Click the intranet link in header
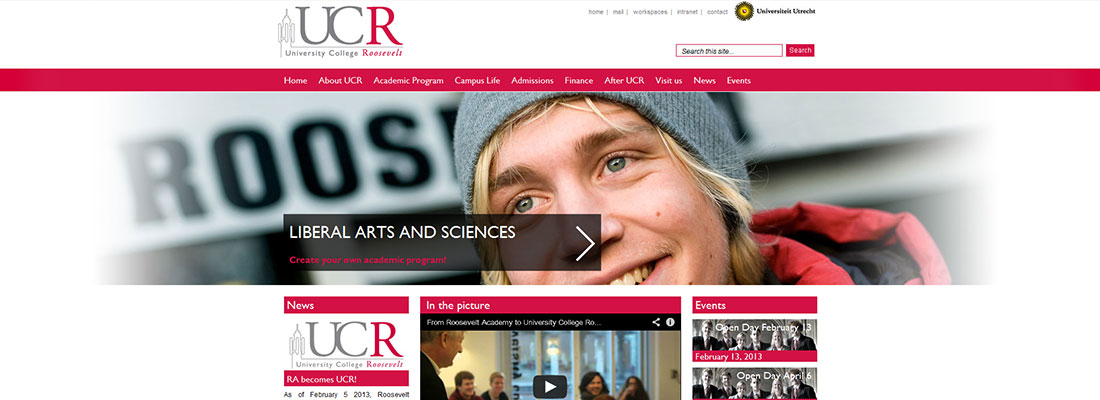This screenshot has width=1100, height=400. [x=687, y=12]
